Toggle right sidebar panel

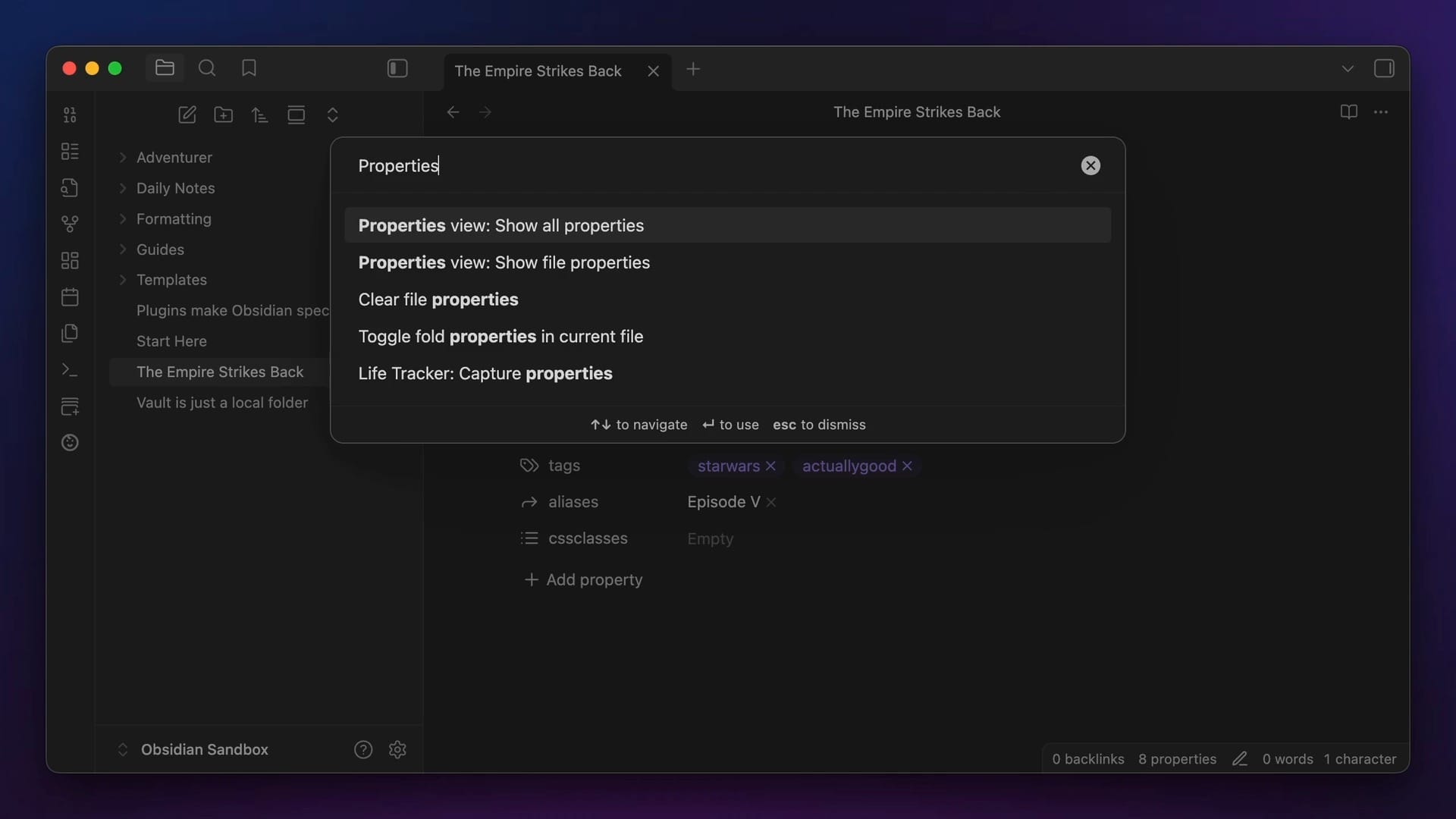1383,68
